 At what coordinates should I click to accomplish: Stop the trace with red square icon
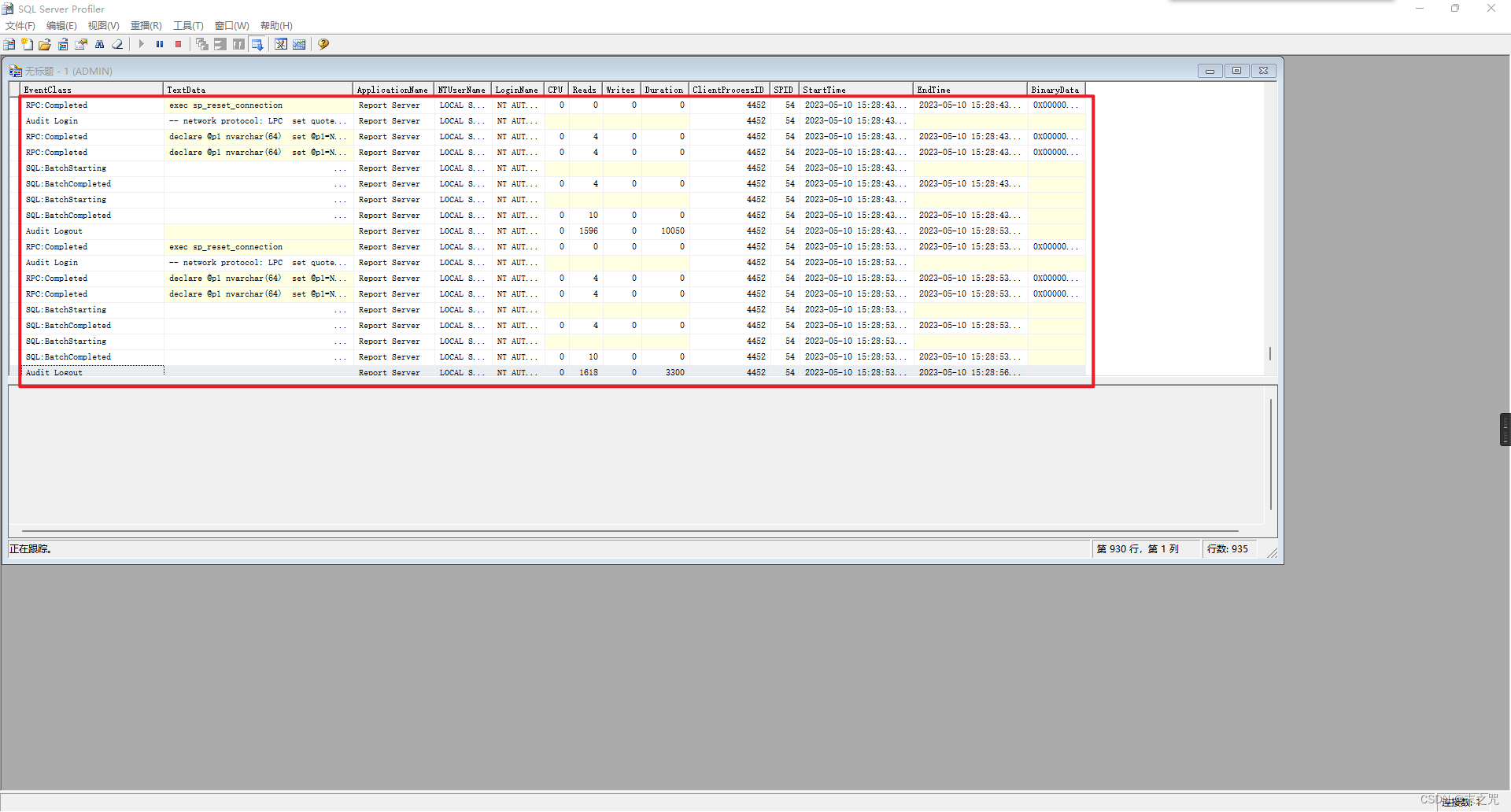point(178,44)
